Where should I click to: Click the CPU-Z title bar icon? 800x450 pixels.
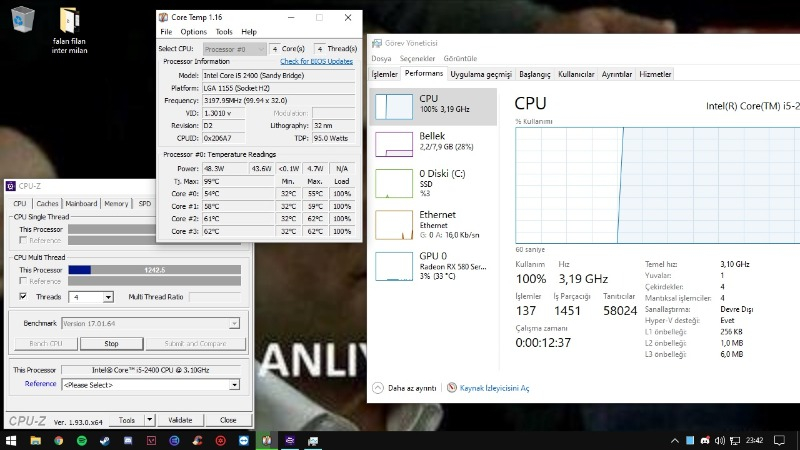11,186
